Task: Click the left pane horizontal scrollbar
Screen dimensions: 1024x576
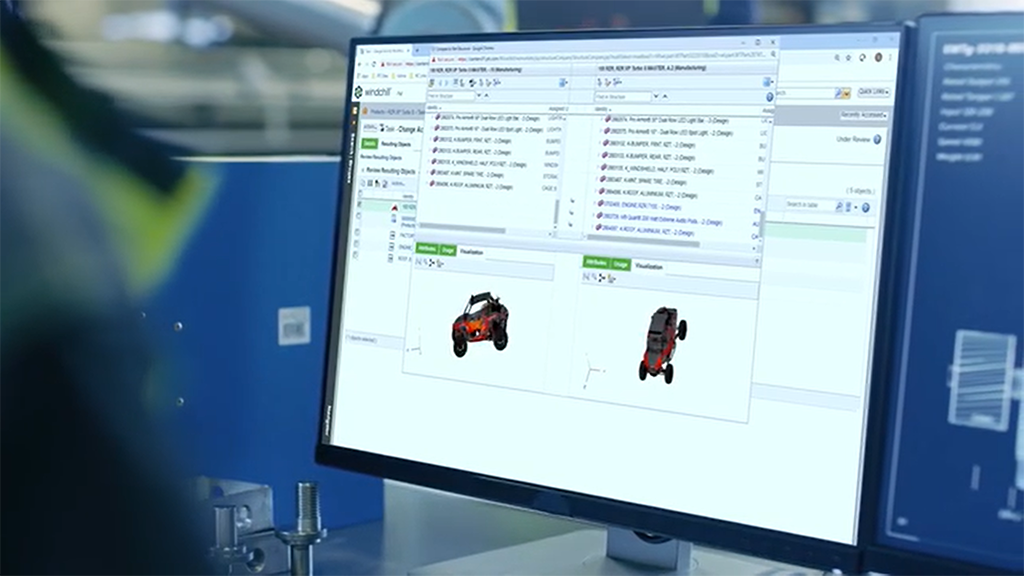Action: 463,230
